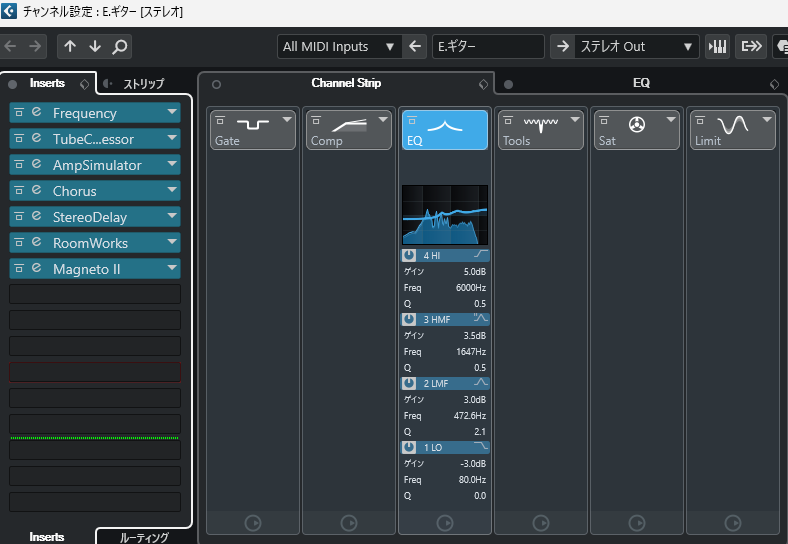
Task: Bypass the Chorus insert plugin
Action: click(19, 191)
